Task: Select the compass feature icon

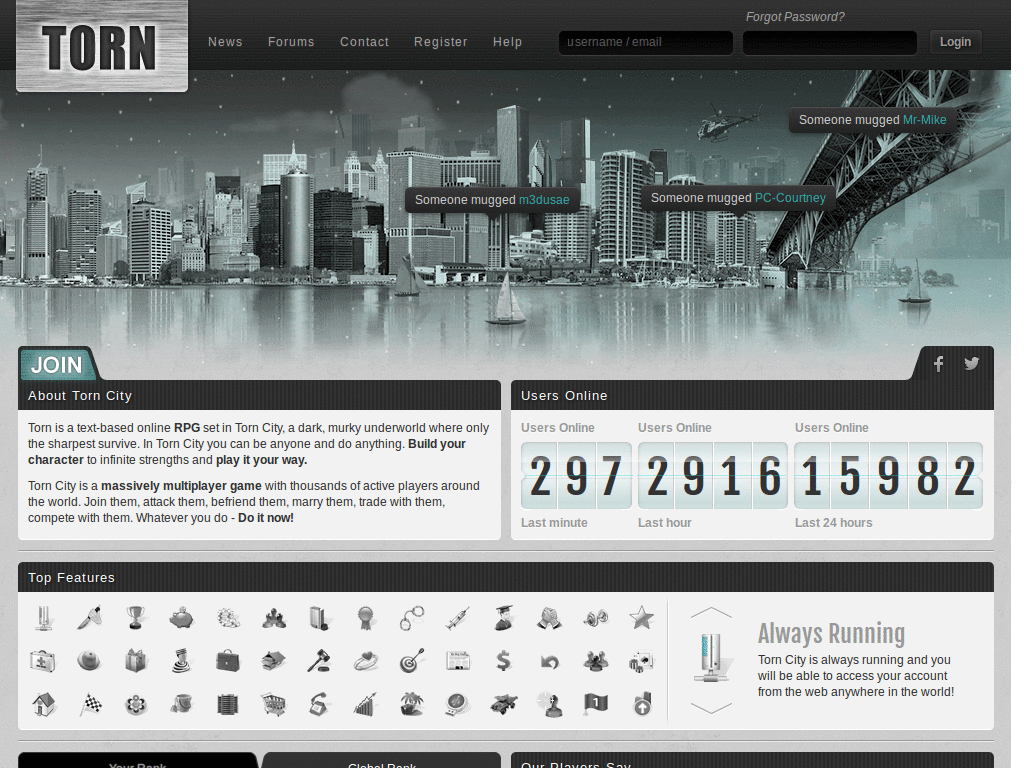Action: [458, 704]
